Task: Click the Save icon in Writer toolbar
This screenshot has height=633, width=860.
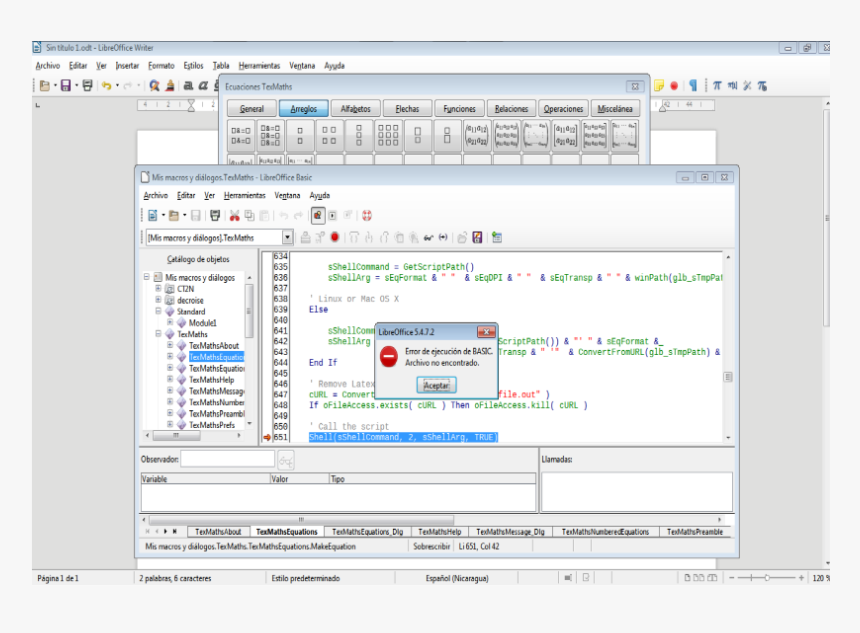Action: pos(66,86)
